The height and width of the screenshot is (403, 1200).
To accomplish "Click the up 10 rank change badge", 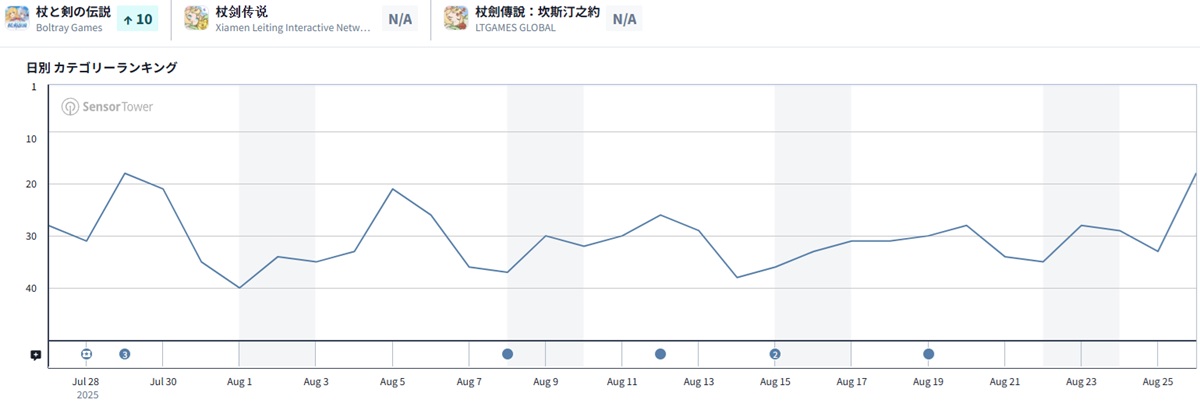I will point(137,19).
